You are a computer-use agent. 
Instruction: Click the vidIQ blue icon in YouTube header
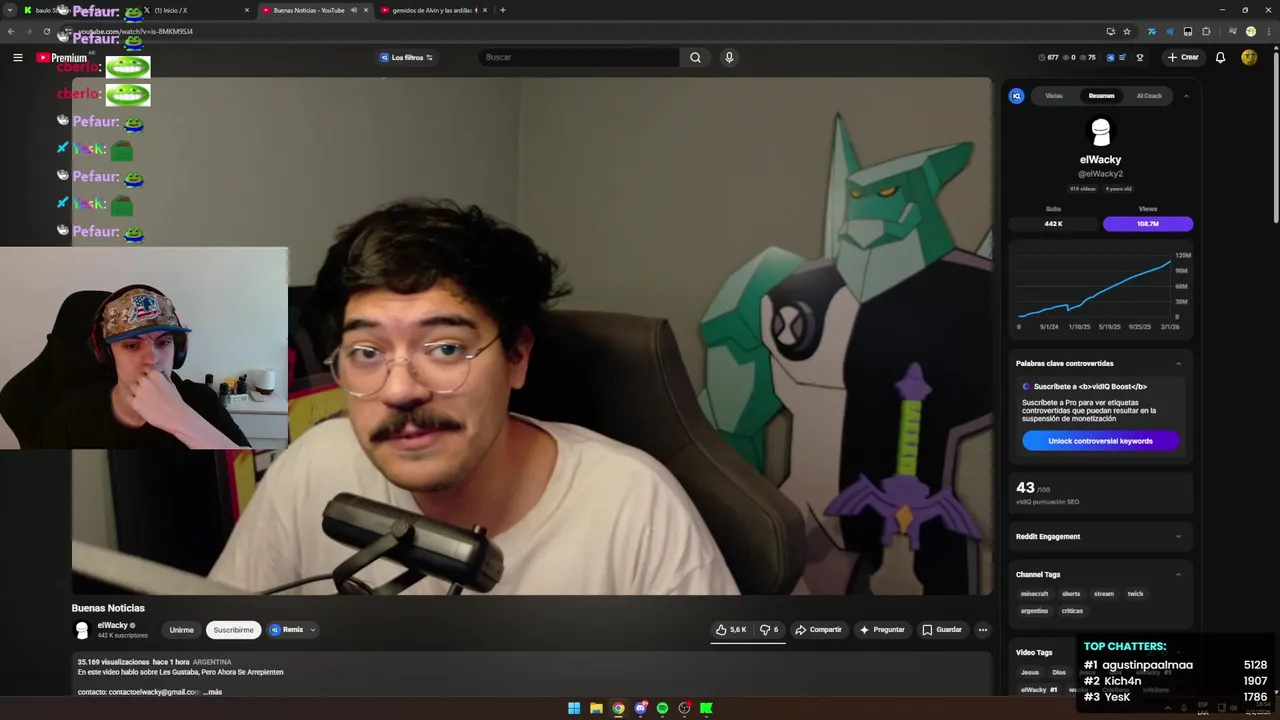[1110, 57]
